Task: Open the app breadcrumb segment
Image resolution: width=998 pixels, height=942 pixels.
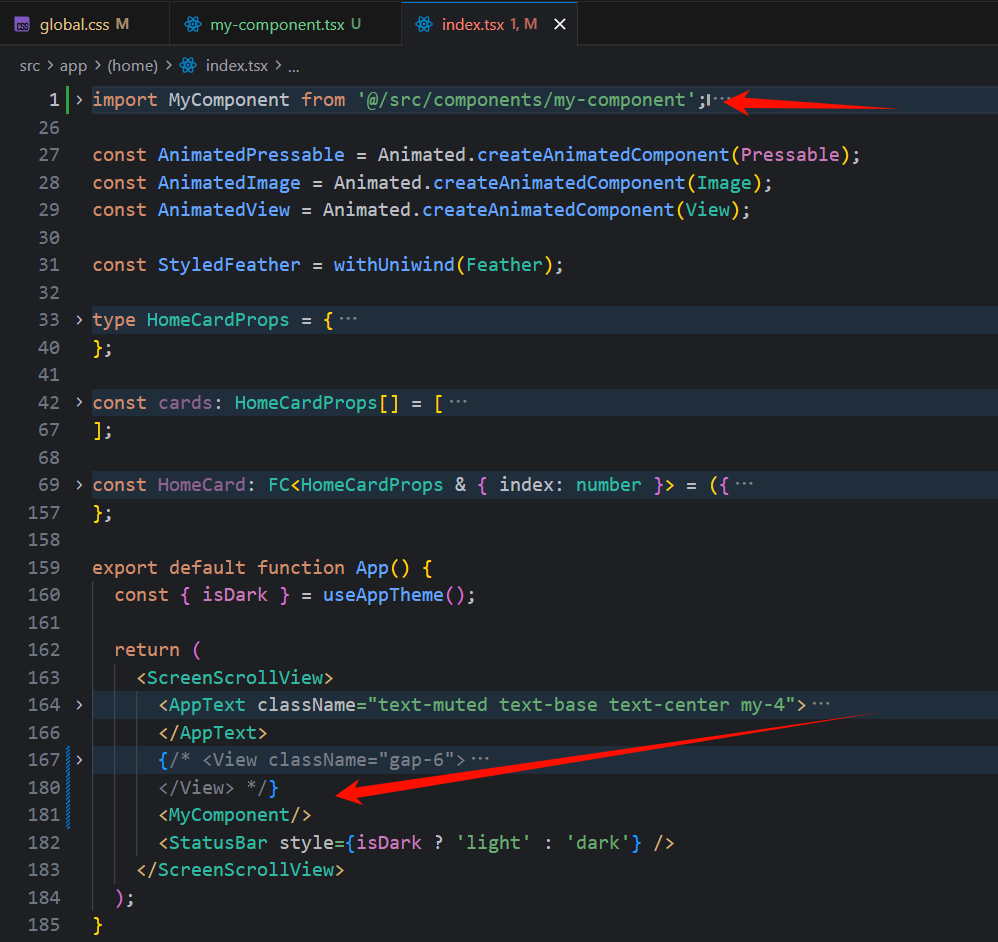Action: click(x=73, y=66)
